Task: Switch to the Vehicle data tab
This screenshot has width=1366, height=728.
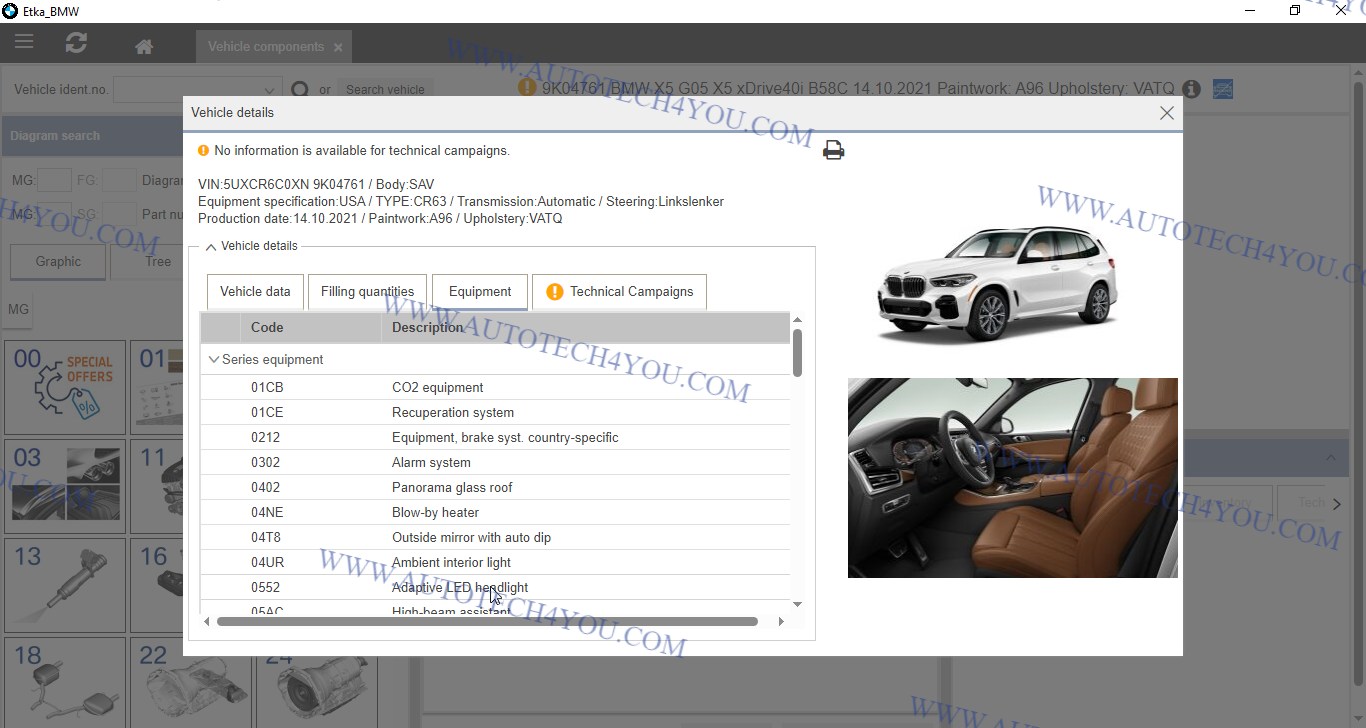Action: [255, 292]
